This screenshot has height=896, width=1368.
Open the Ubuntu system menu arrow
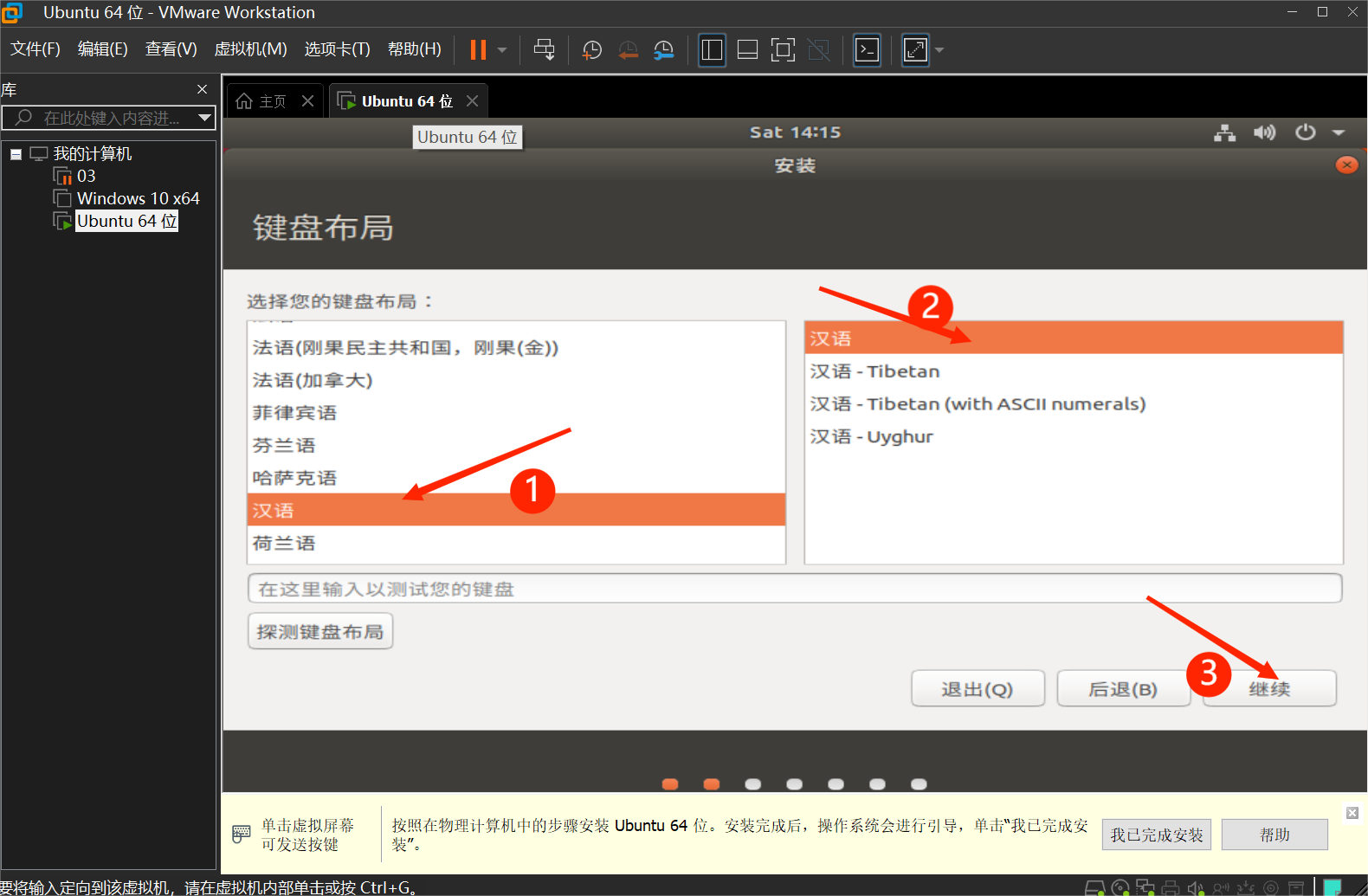coord(1339,132)
